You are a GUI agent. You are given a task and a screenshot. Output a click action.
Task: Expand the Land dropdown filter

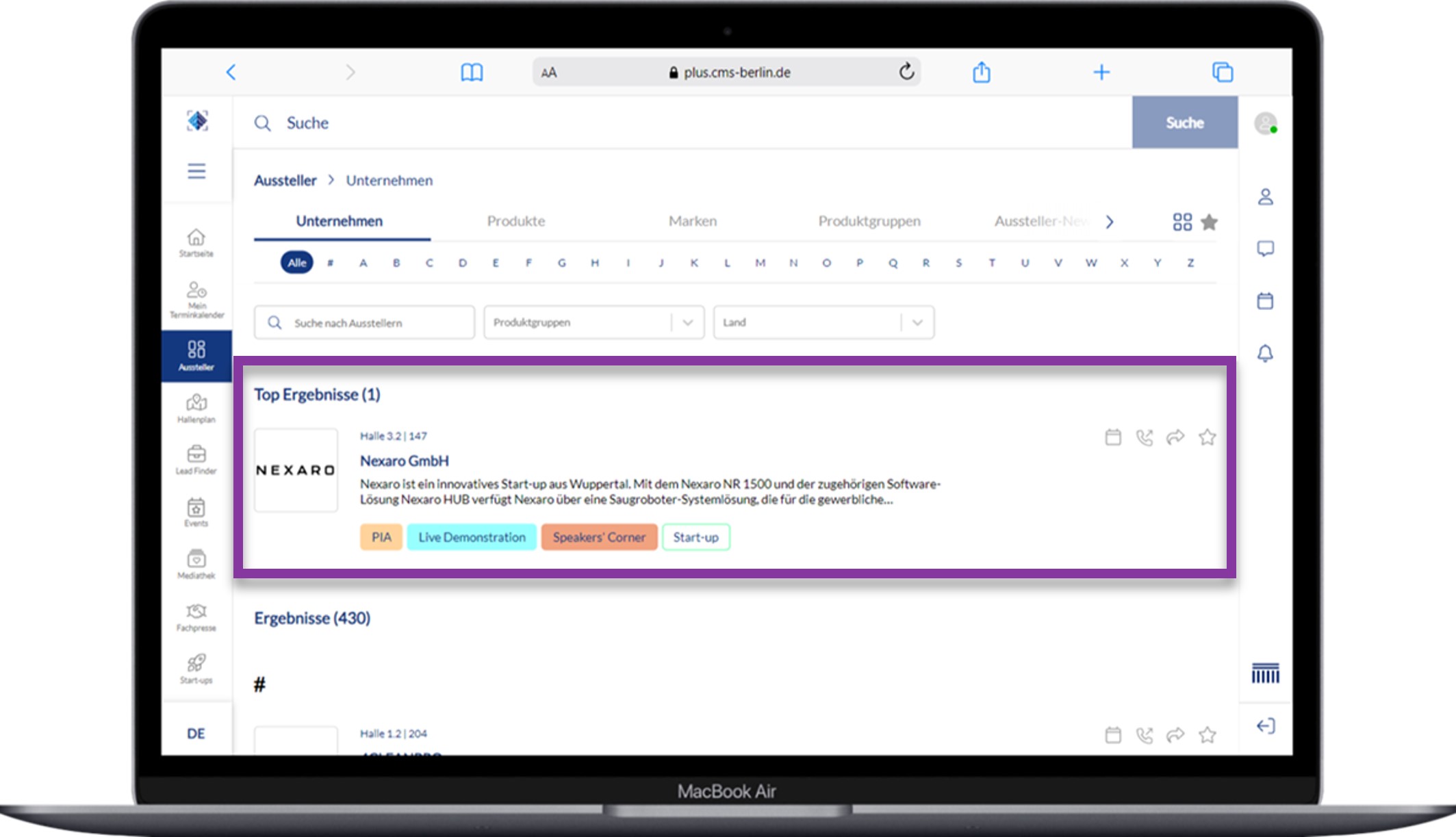click(916, 322)
